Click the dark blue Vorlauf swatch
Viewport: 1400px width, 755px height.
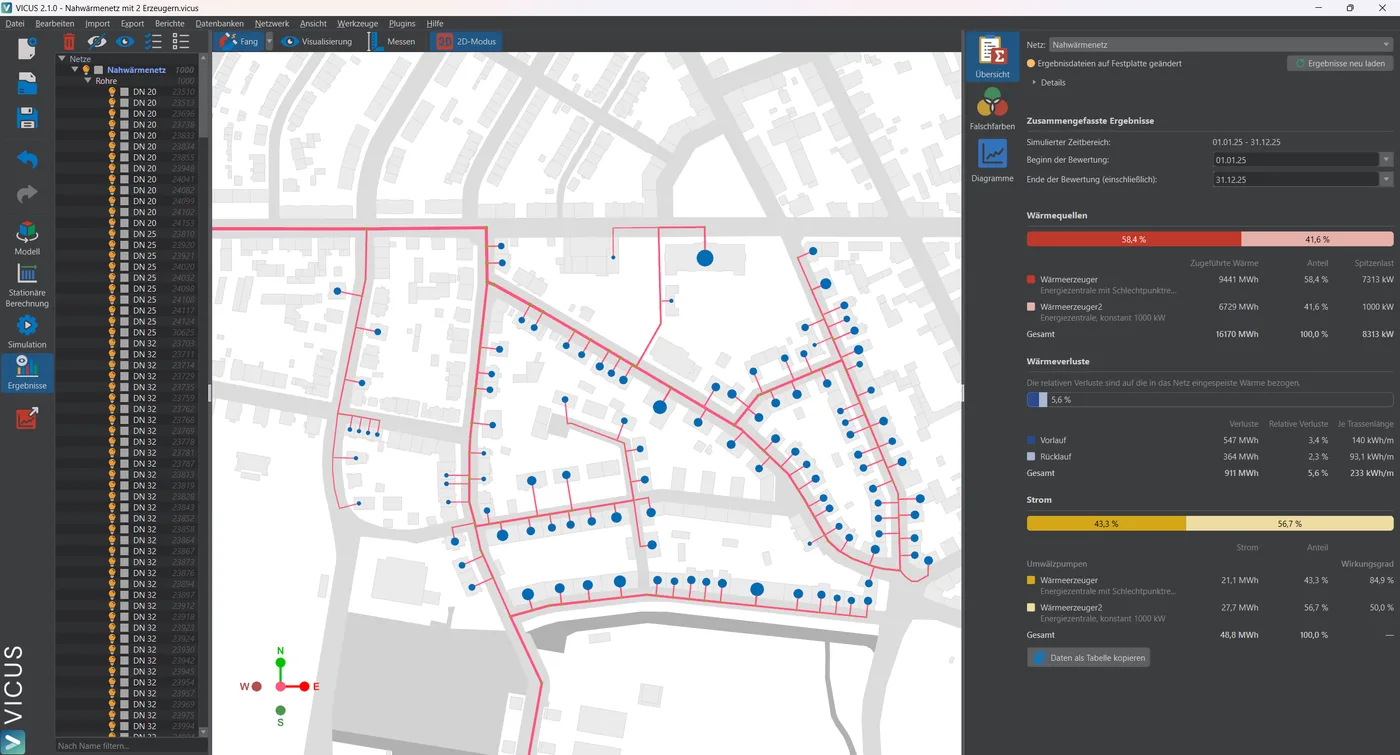click(x=1031, y=440)
